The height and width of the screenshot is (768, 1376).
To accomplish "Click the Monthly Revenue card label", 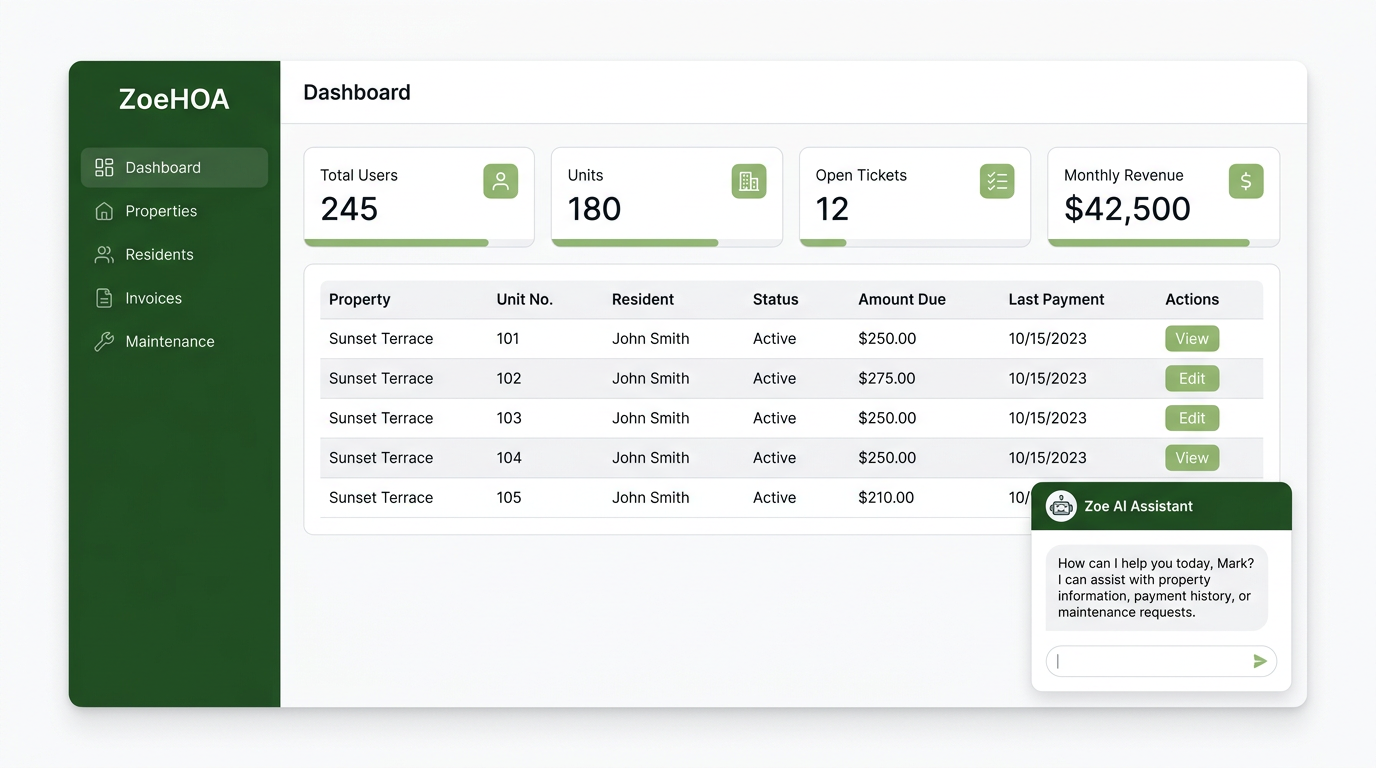I will [1124, 175].
